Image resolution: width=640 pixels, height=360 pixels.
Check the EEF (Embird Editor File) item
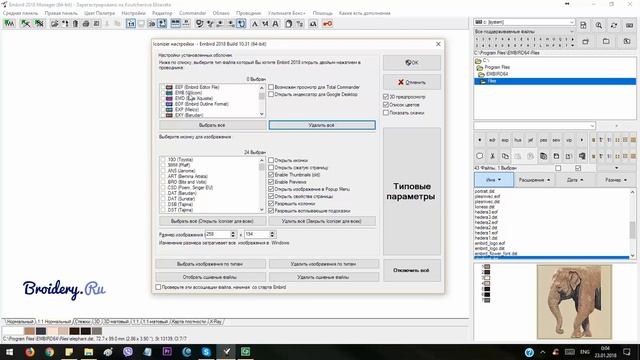(x=163, y=87)
